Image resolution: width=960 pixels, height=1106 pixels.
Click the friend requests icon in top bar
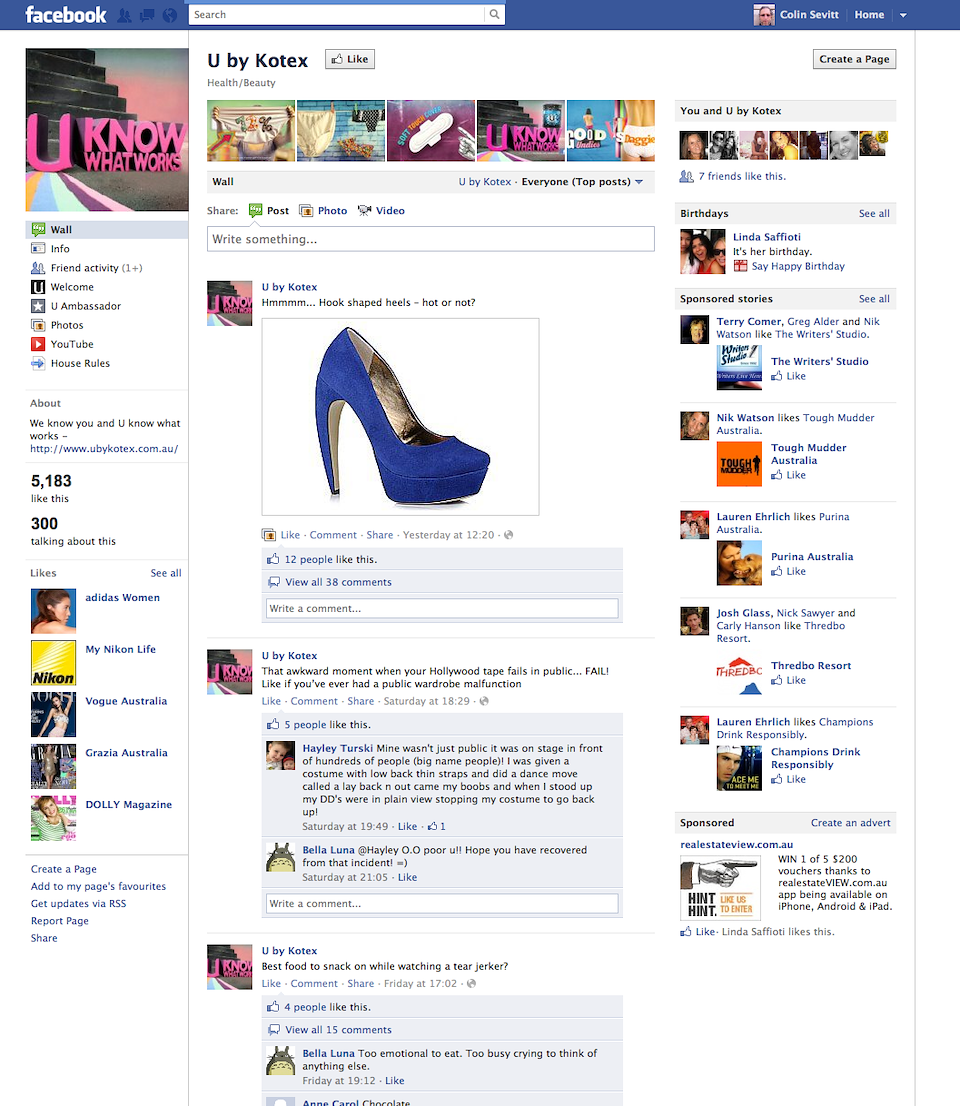pyautogui.click(x=124, y=15)
